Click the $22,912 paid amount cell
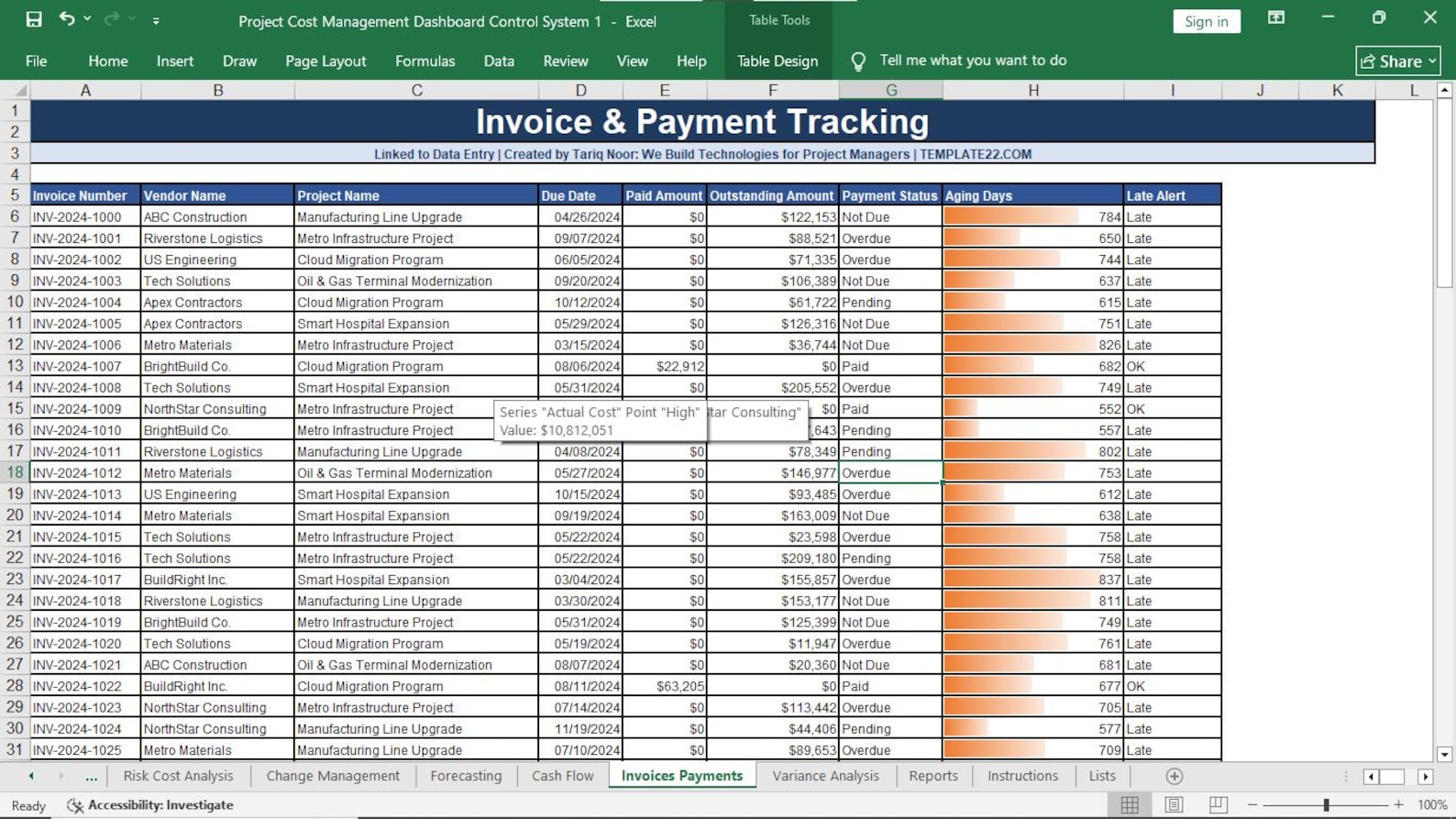 (x=665, y=366)
